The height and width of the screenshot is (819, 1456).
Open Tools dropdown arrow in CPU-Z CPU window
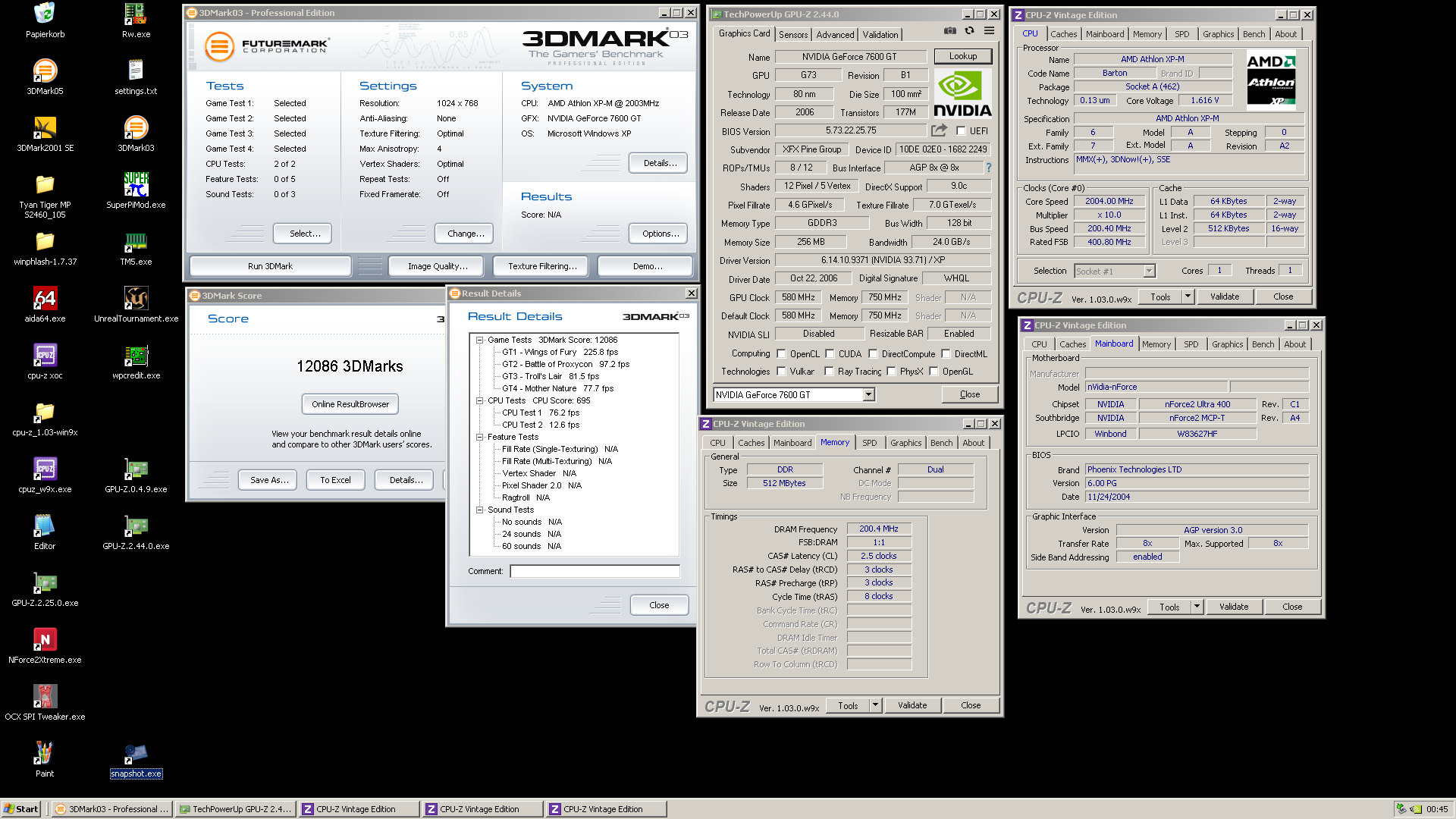(1188, 297)
